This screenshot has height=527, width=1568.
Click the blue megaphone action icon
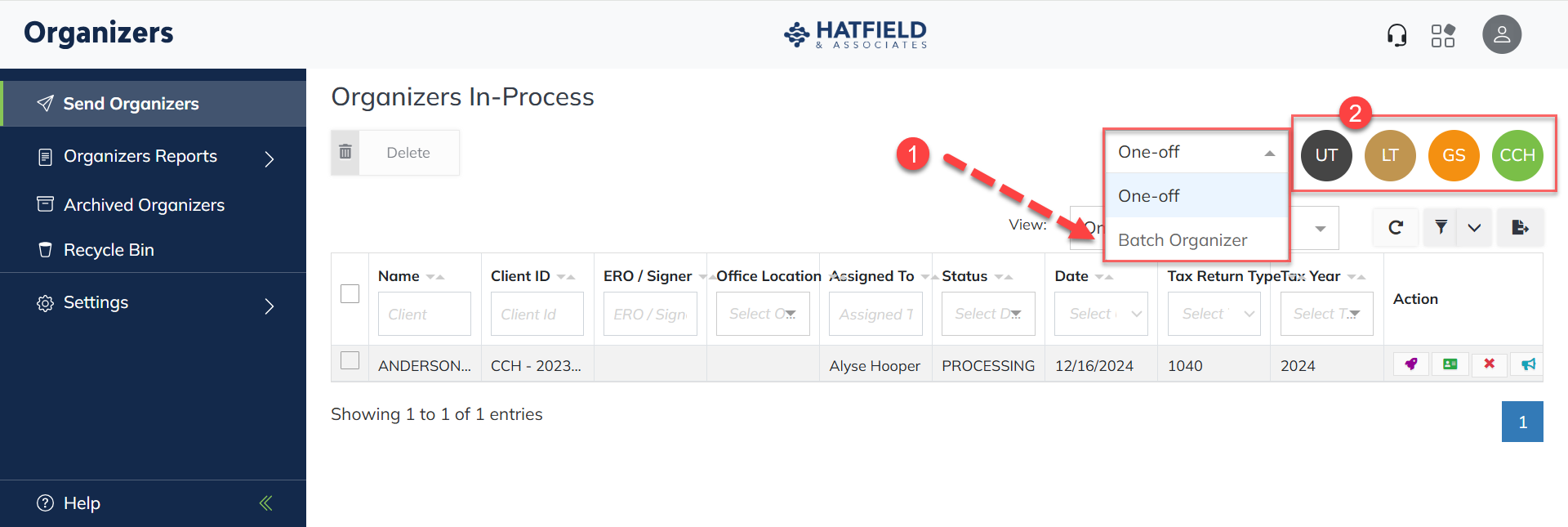click(1528, 364)
